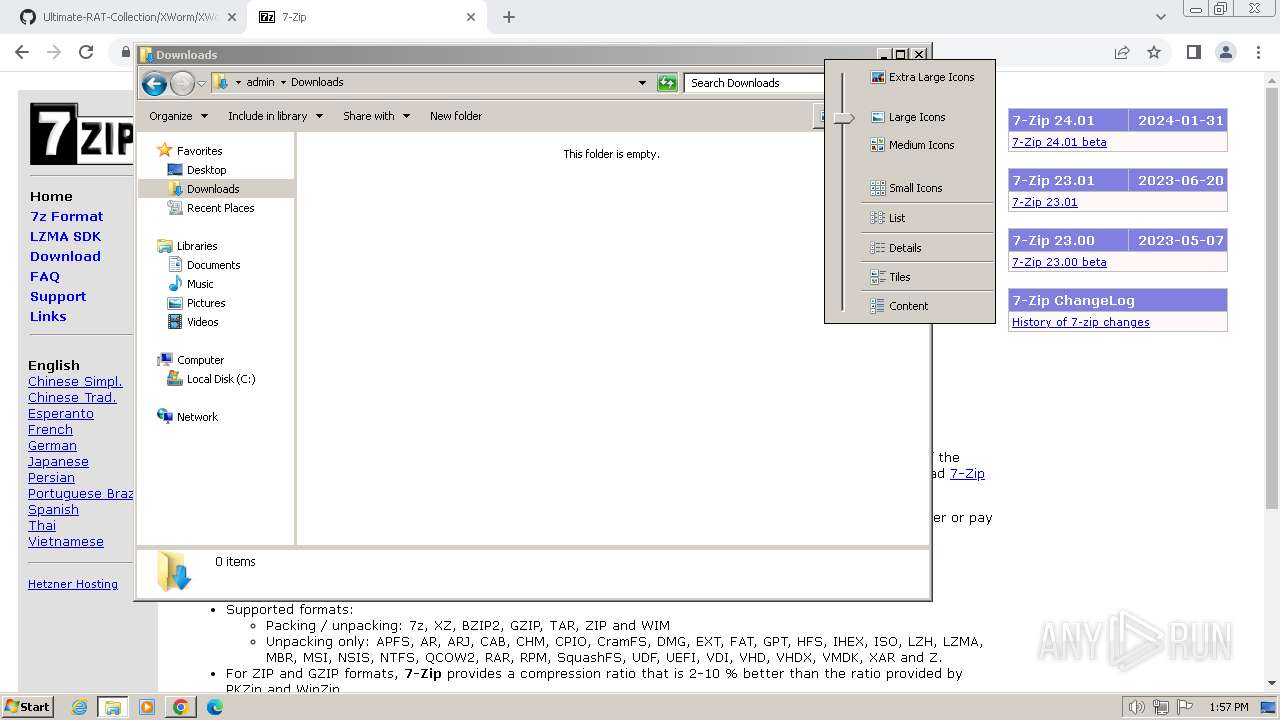
Task: Click the 7z Format sidebar link
Action: click(x=66, y=216)
